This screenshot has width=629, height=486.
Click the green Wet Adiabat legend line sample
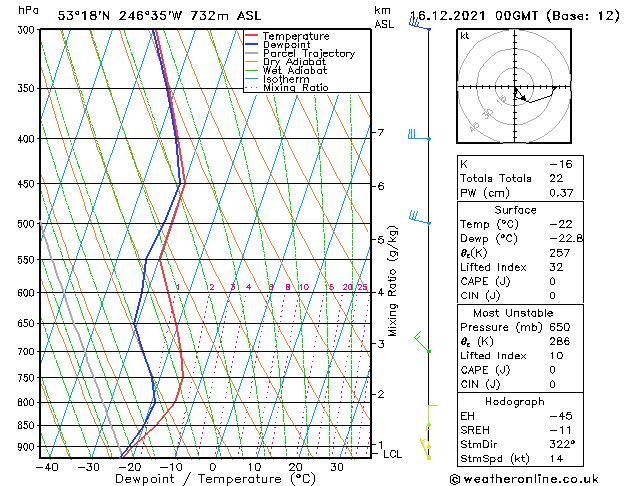point(252,70)
